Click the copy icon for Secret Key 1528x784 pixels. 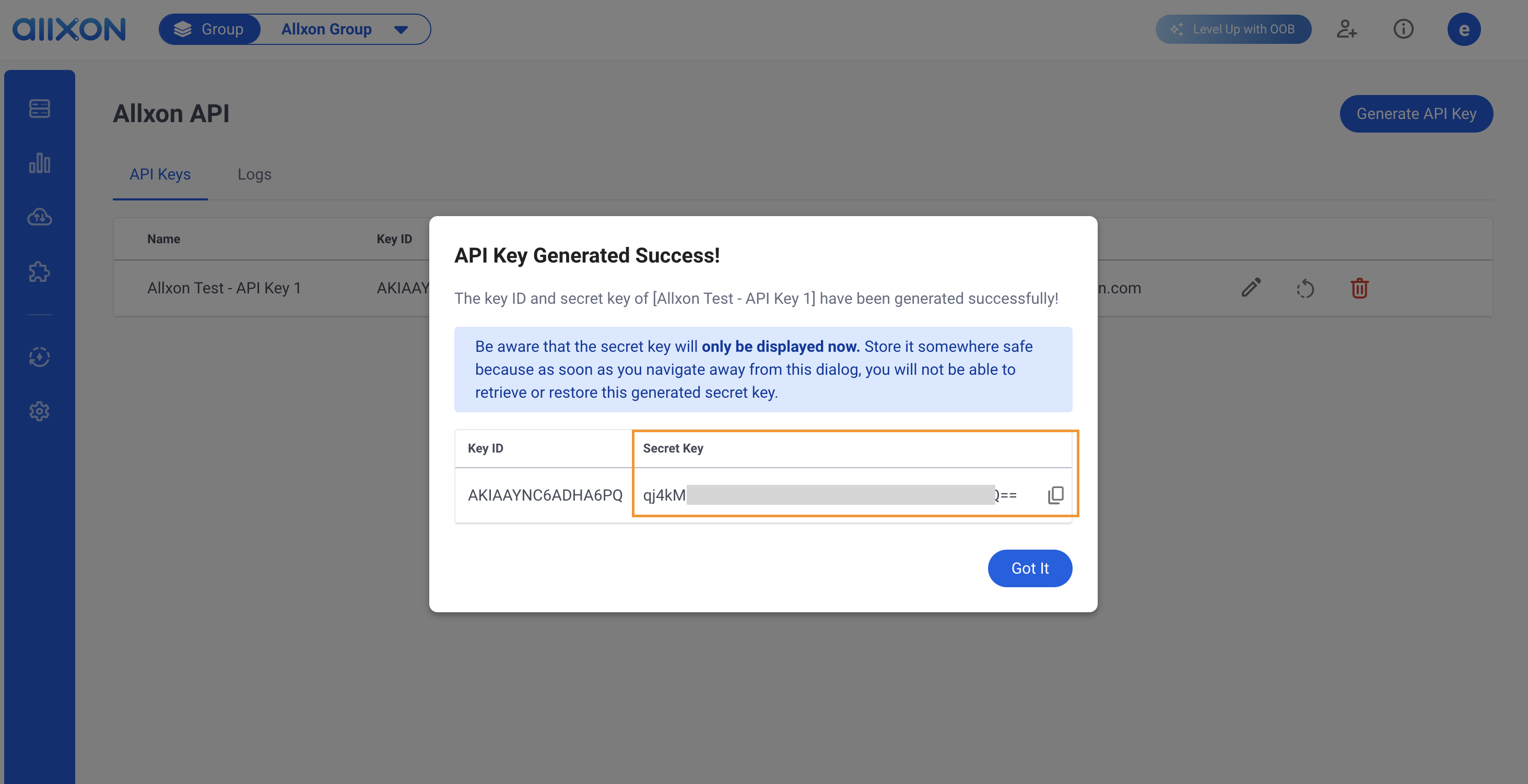pyautogui.click(x=1055, y=495)
